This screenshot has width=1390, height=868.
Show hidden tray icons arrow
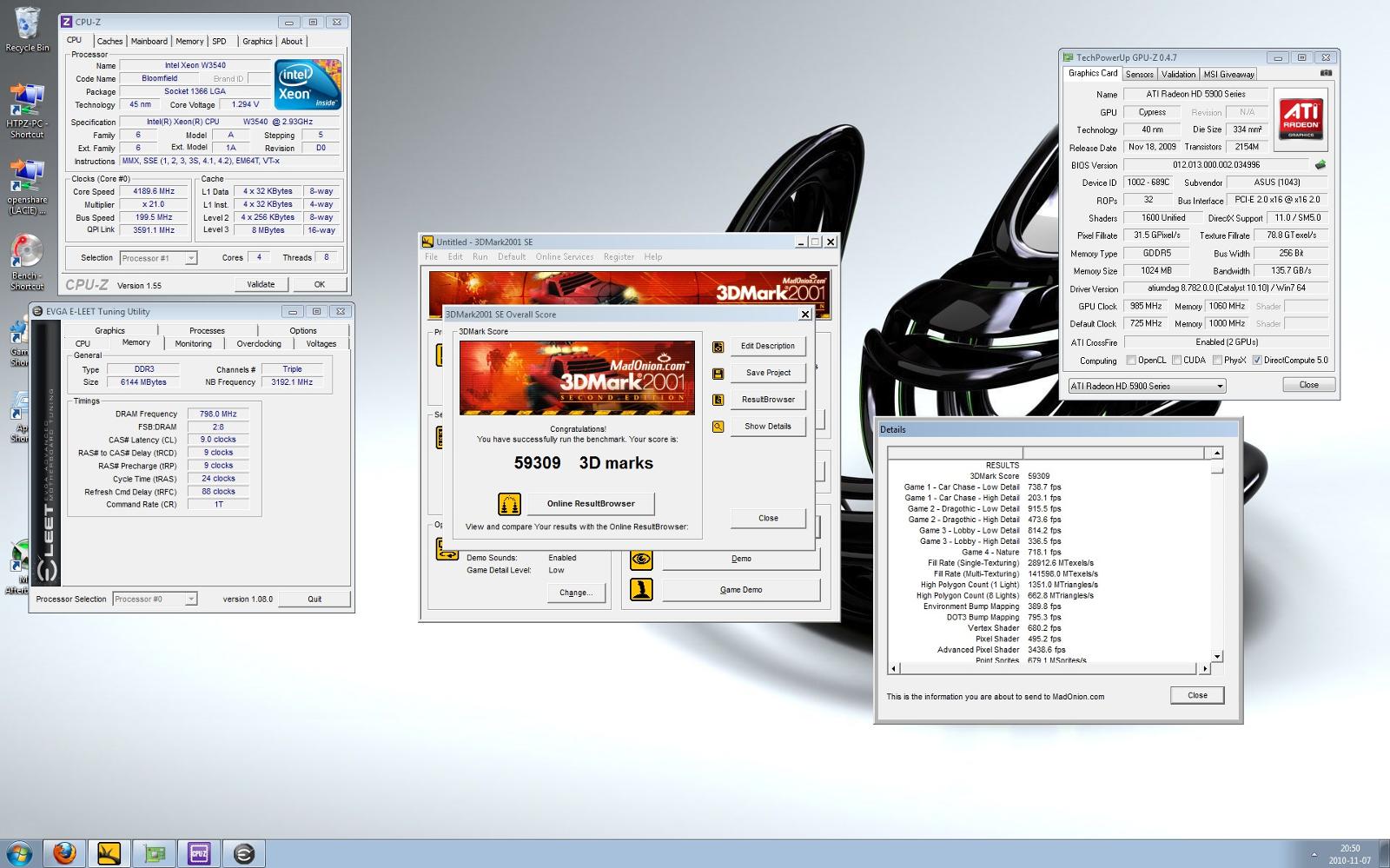[1313, 855]
